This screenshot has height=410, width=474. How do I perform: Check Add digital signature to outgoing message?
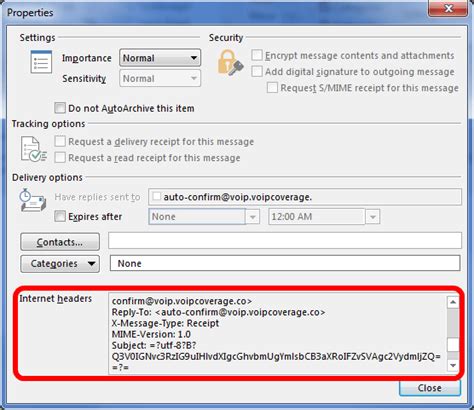(x=257, y=71)
